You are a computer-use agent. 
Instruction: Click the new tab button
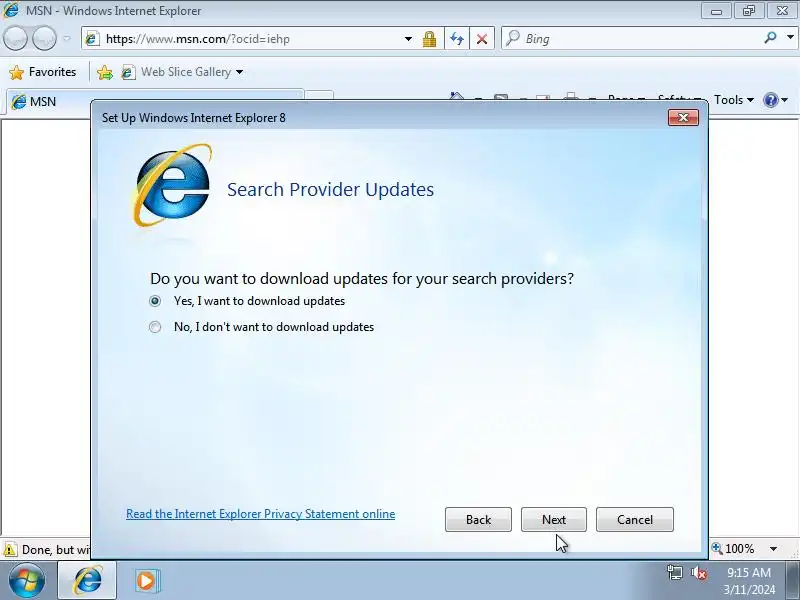319,96
